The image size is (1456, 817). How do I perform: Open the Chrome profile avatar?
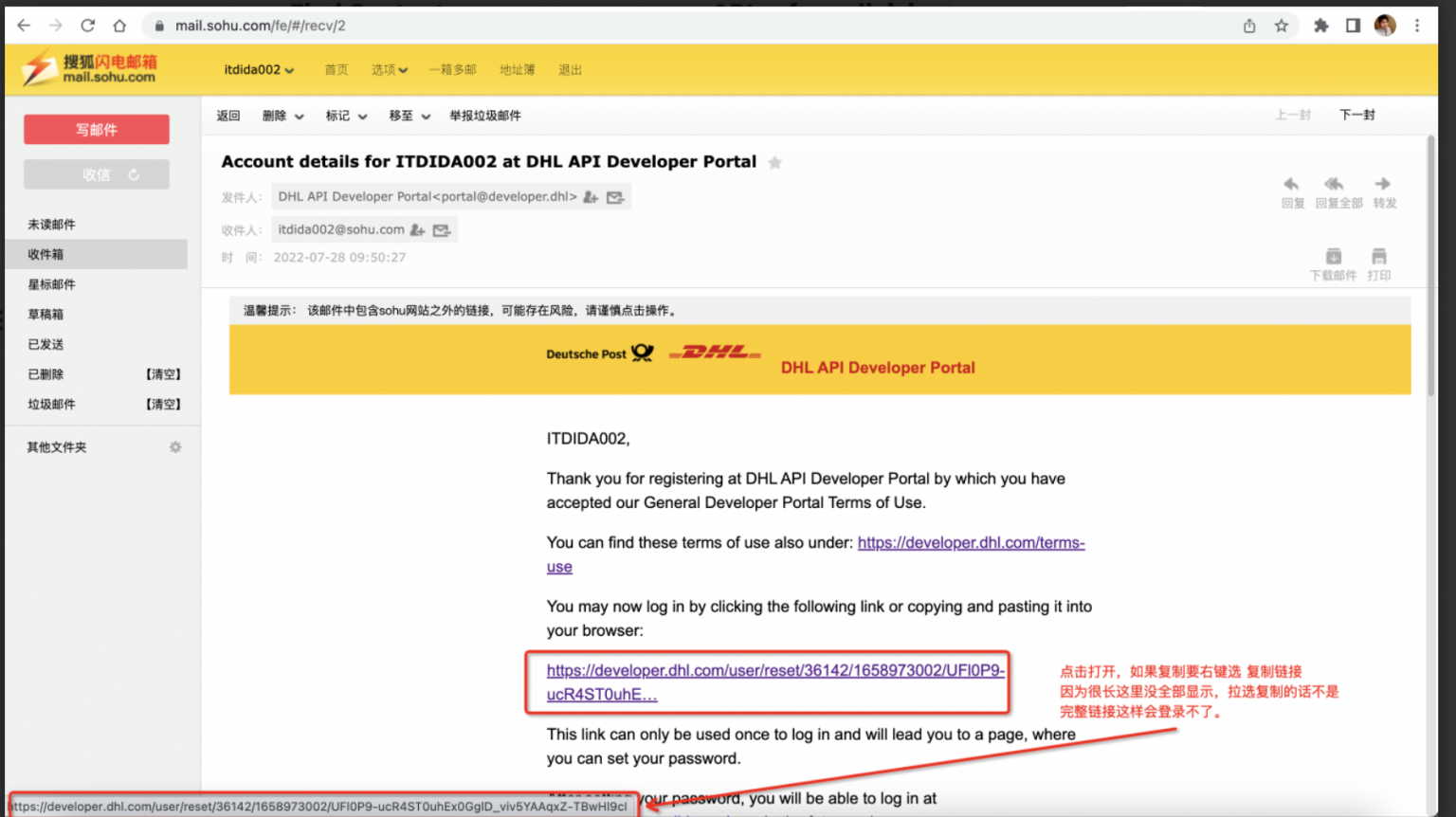pos(1385,26)
